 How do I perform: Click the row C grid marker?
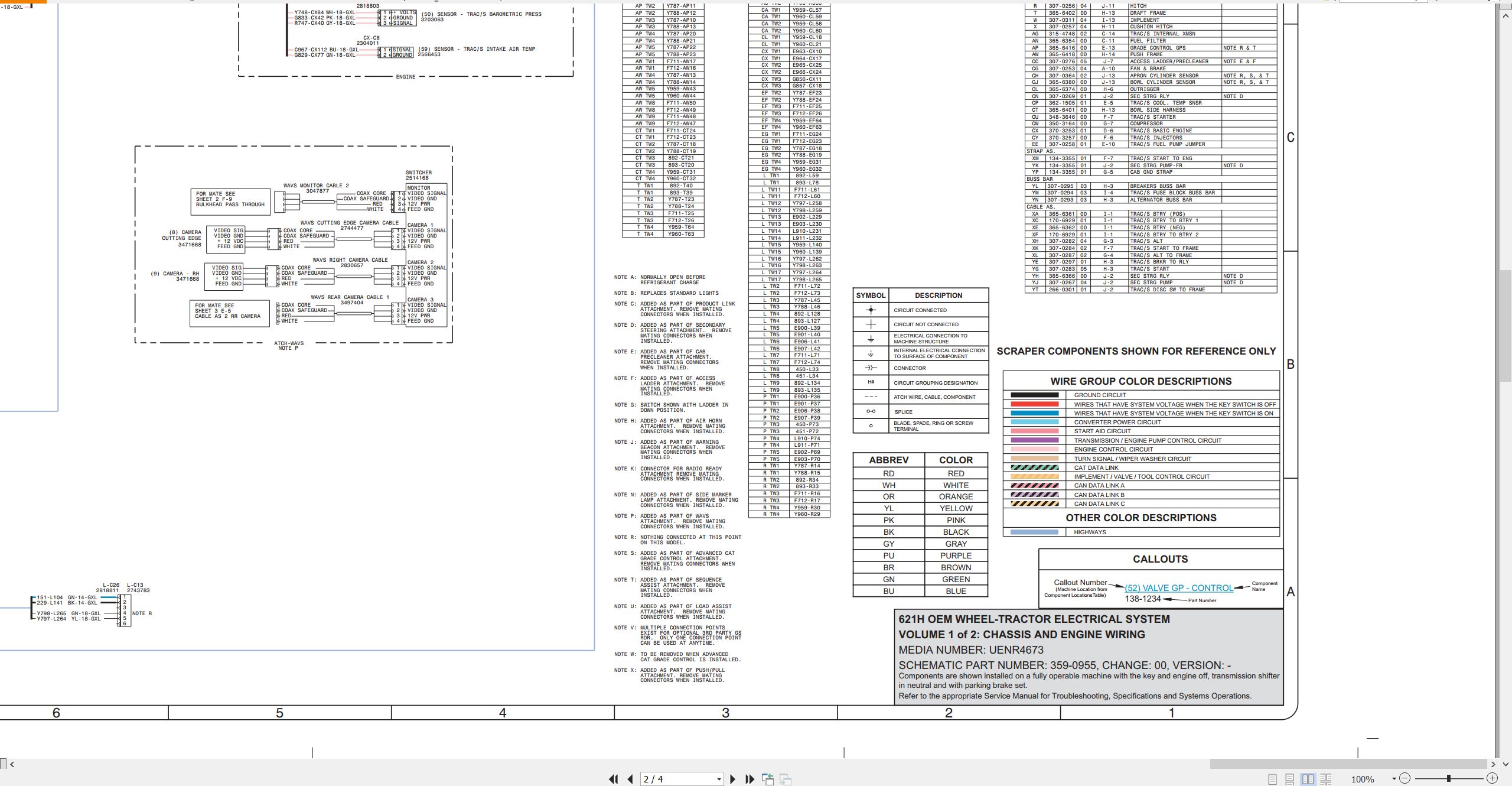coord(1291,138)
